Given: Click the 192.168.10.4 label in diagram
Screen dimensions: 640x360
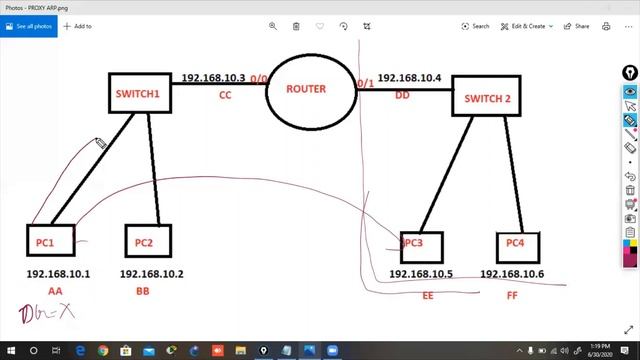Looking at the screenshot, I should click(x=409, y=78).
